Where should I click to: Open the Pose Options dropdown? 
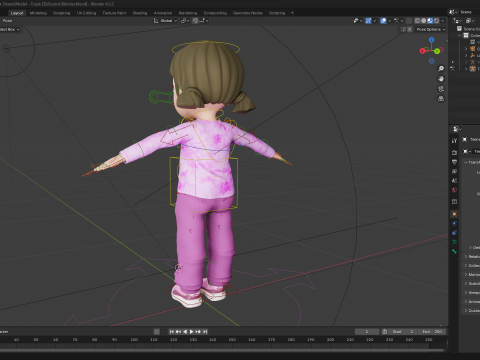pyautogui.click(x=431, y=29)
